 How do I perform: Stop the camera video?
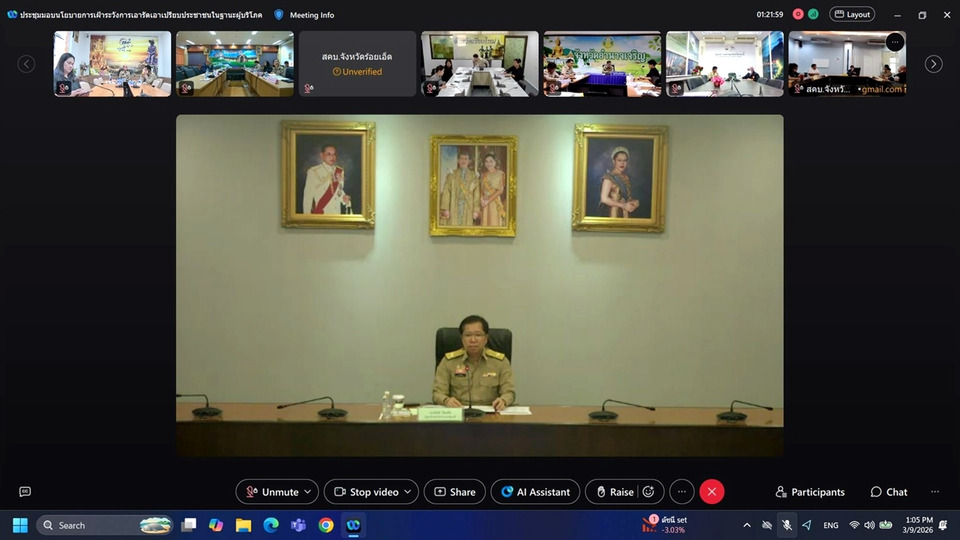click(x=365, y=492)
